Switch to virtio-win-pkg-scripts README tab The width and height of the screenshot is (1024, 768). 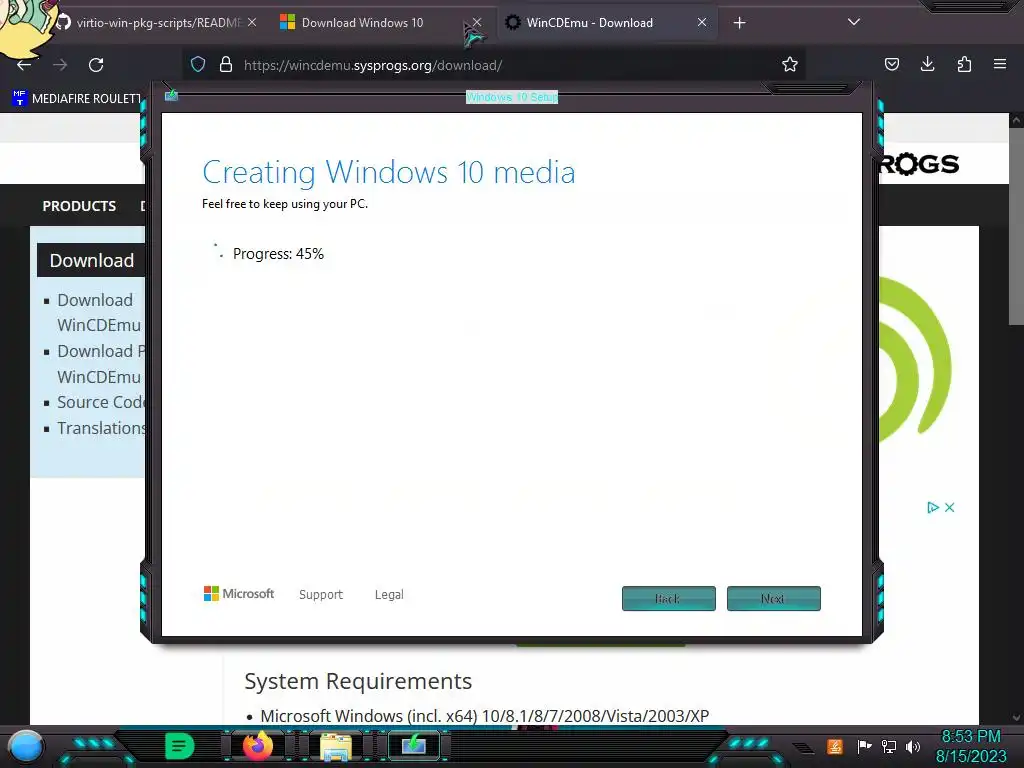[158, 23]
